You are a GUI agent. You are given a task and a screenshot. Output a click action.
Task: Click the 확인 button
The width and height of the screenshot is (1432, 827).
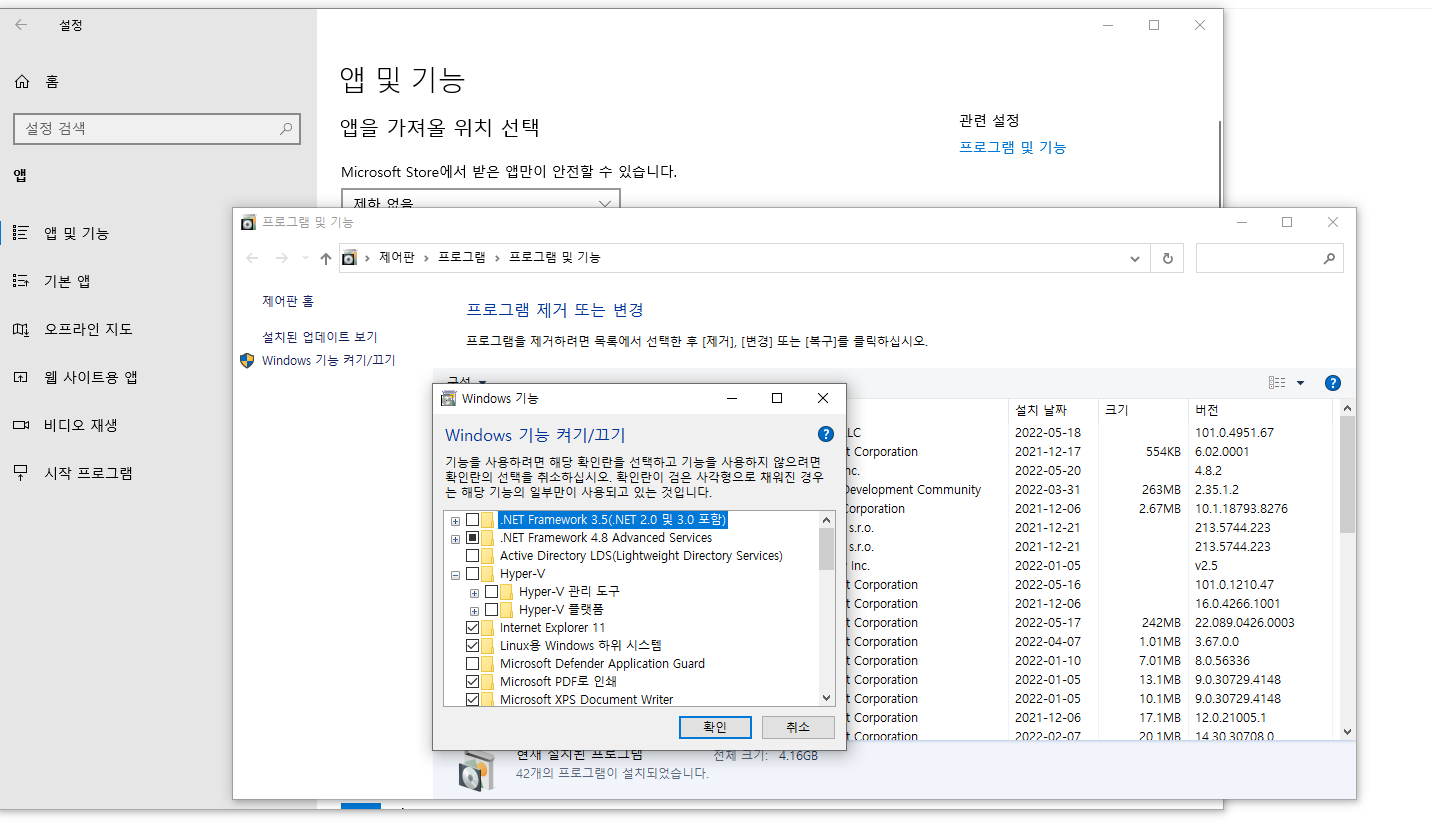click(715, 727)
